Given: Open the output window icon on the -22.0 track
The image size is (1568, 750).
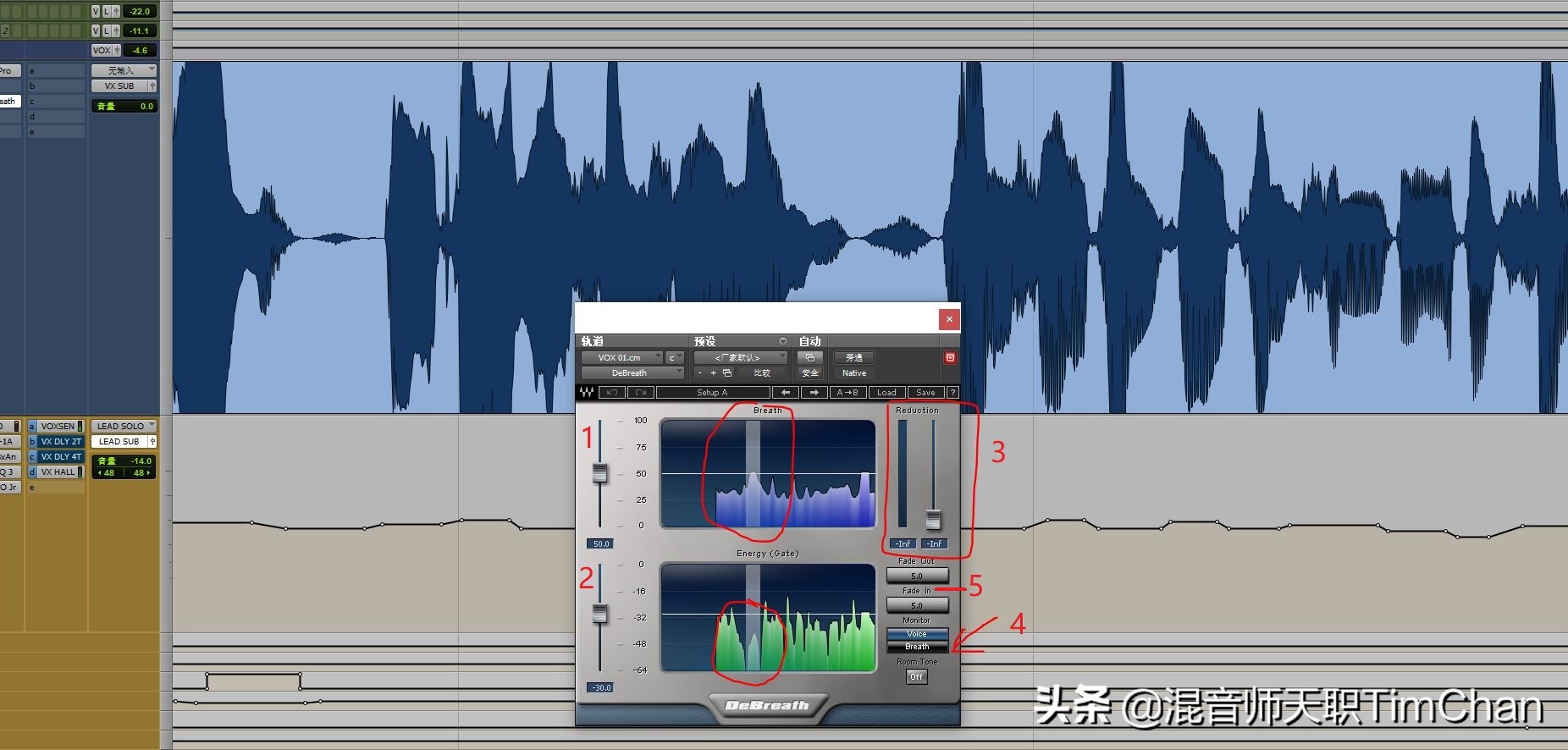Looking at the screenshot, I should coord(116,11).
